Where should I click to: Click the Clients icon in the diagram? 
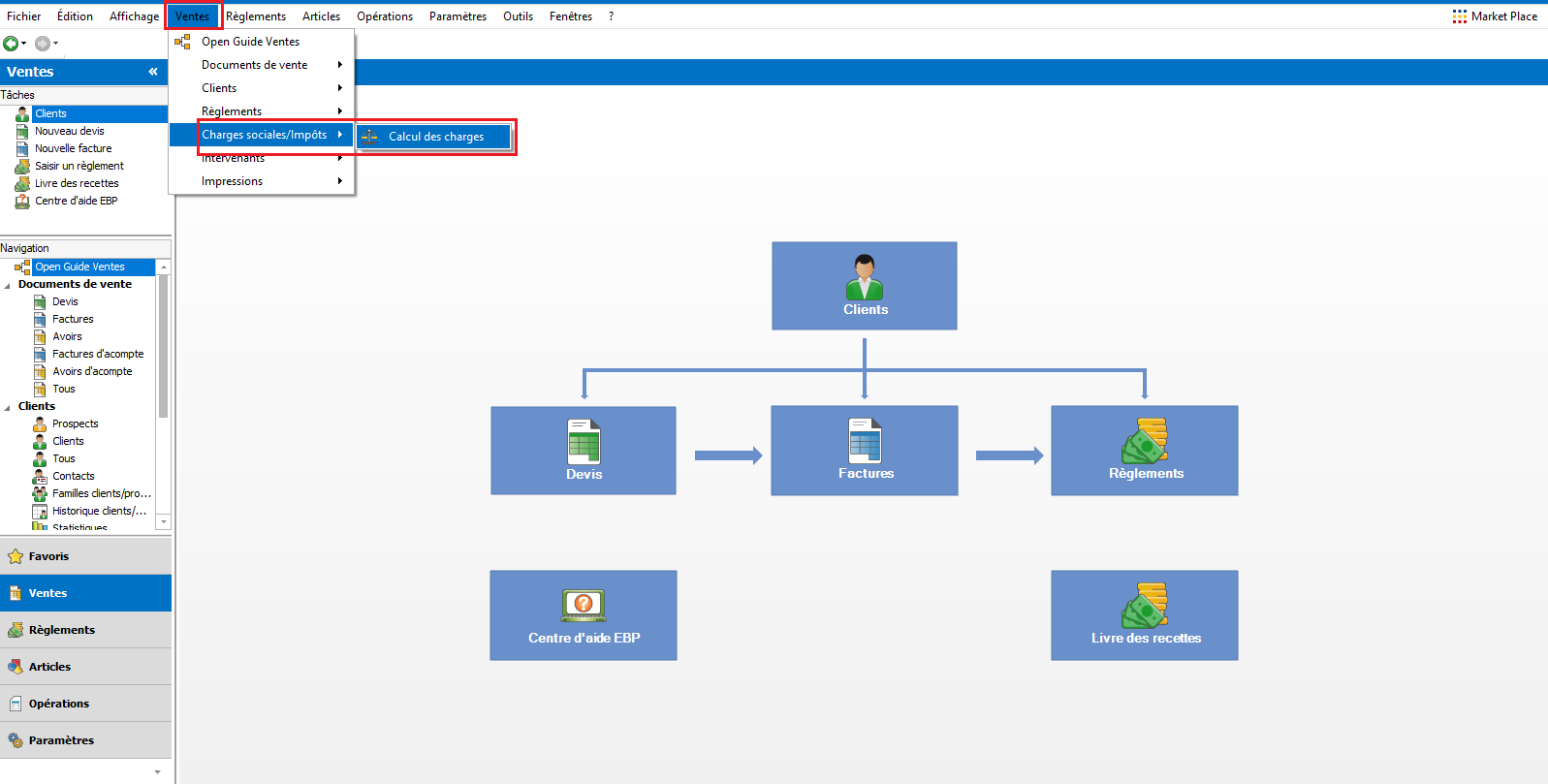pyautogui.click(x=864, y=277)
